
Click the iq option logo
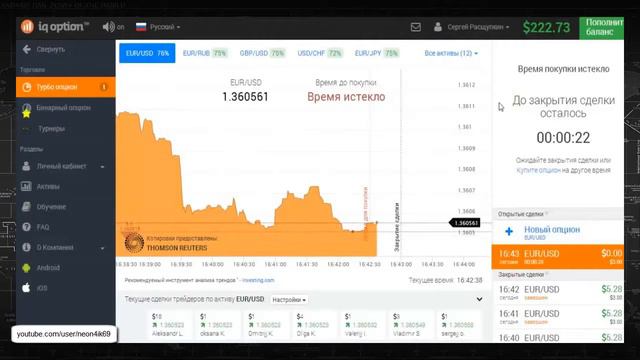point(55,27)
